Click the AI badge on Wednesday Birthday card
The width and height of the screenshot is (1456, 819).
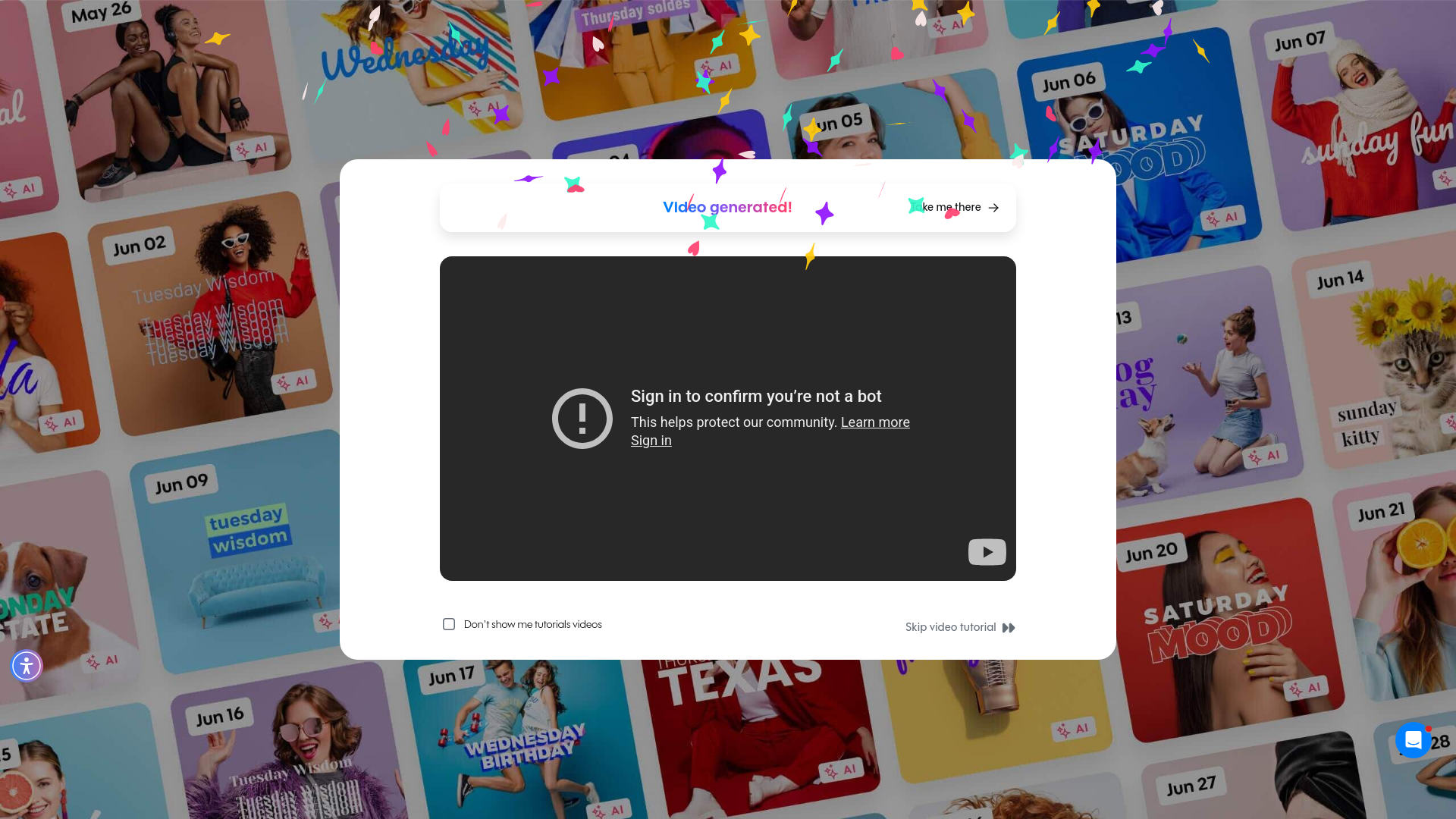coord(609,810)
